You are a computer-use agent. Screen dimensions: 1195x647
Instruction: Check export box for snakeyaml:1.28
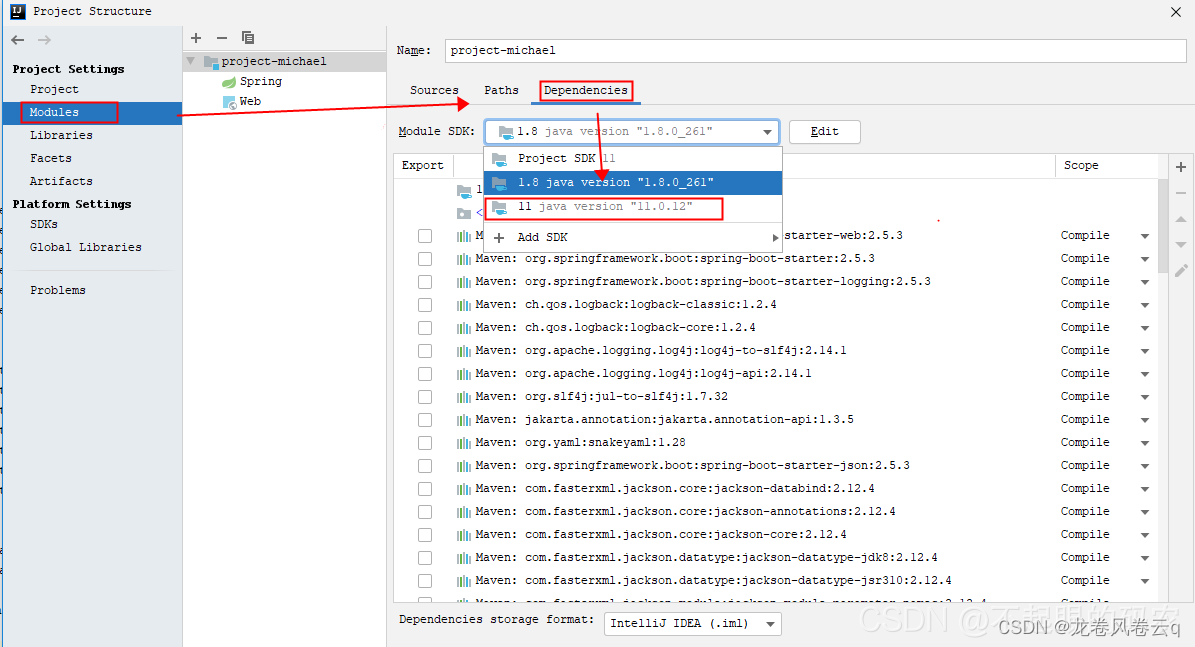pyautogui.click(x=424, y=443)
